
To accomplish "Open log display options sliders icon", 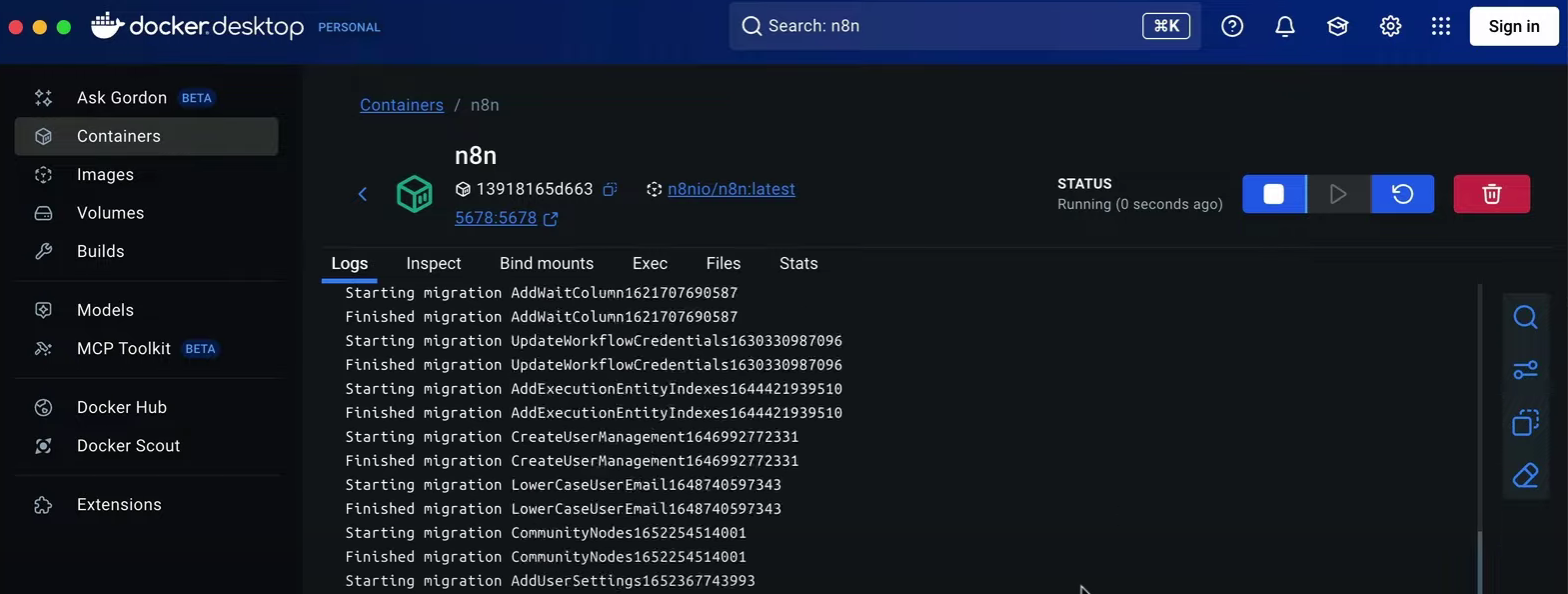I will [x=1526, y=370].
